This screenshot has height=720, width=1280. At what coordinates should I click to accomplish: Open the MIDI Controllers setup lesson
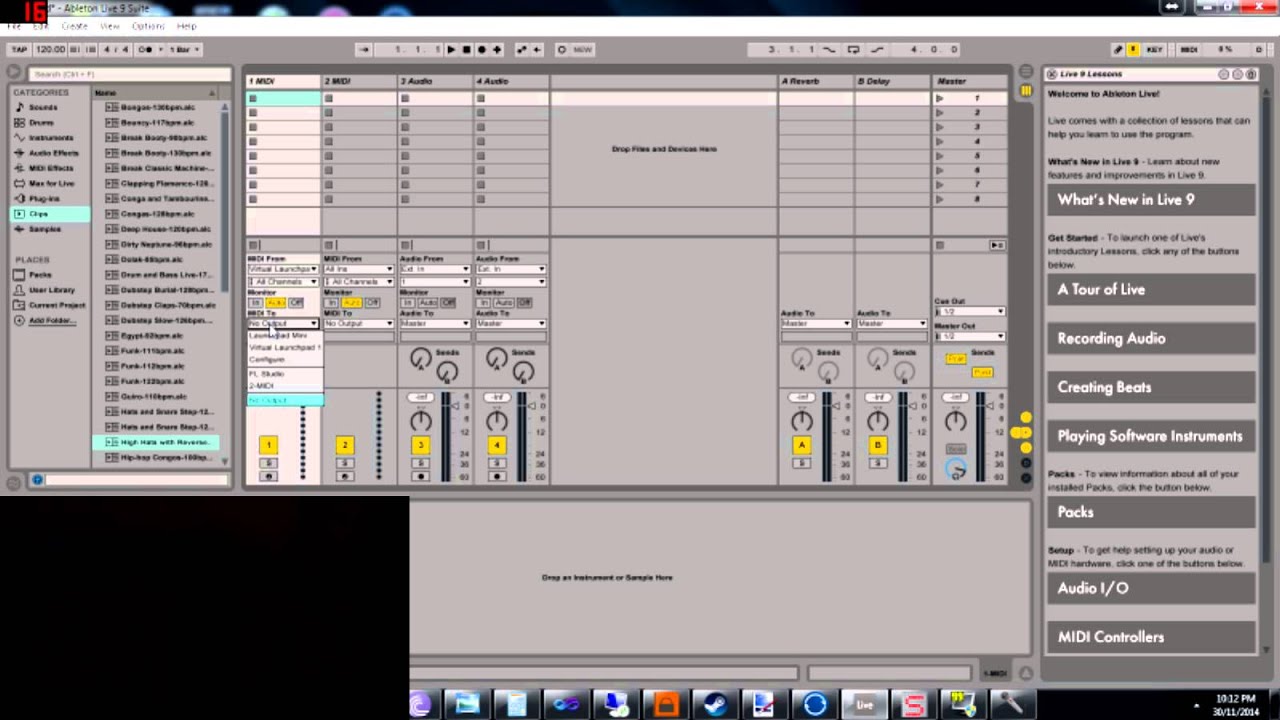(1151, 637)
